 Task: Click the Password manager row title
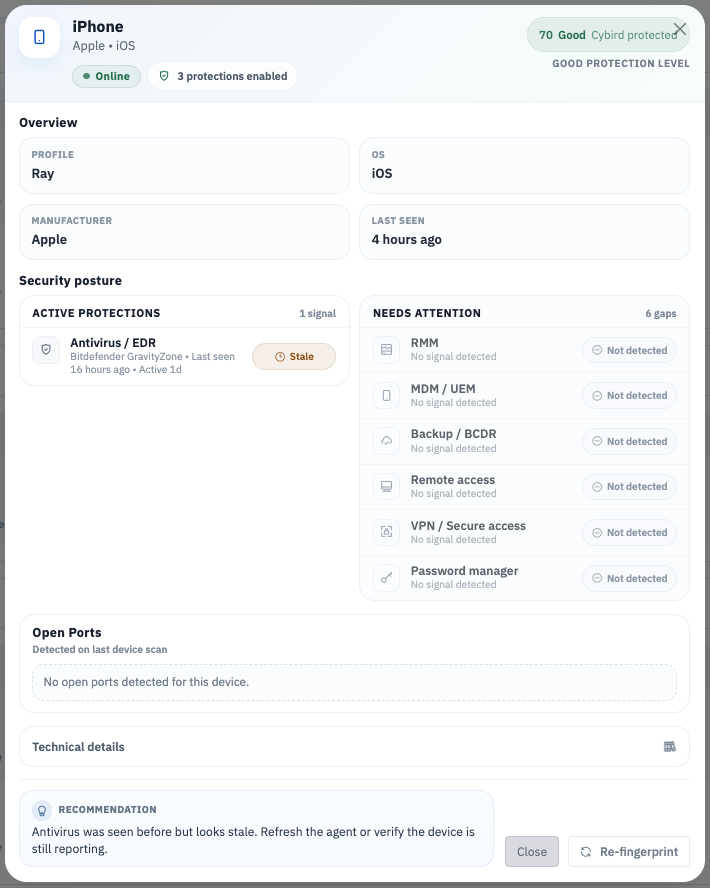point(464,571)
